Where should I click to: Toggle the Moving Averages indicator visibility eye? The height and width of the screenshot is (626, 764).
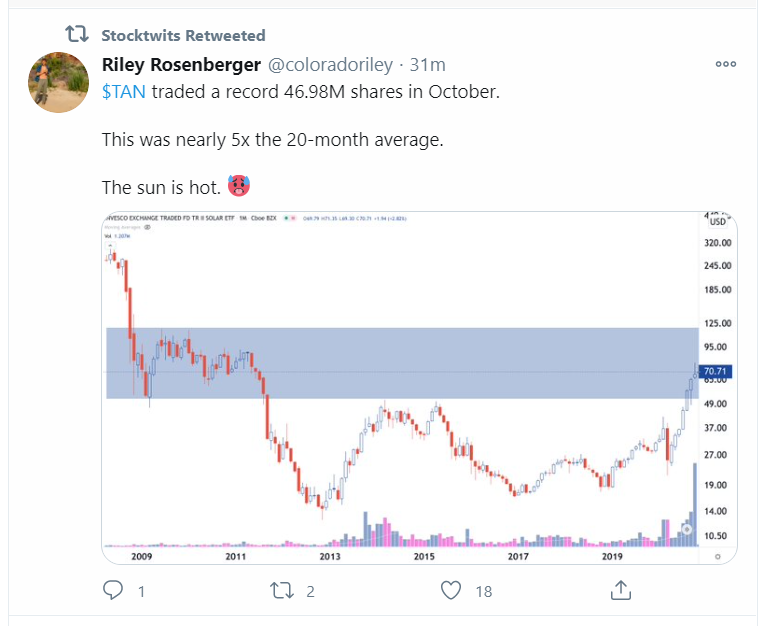[148, 228]
